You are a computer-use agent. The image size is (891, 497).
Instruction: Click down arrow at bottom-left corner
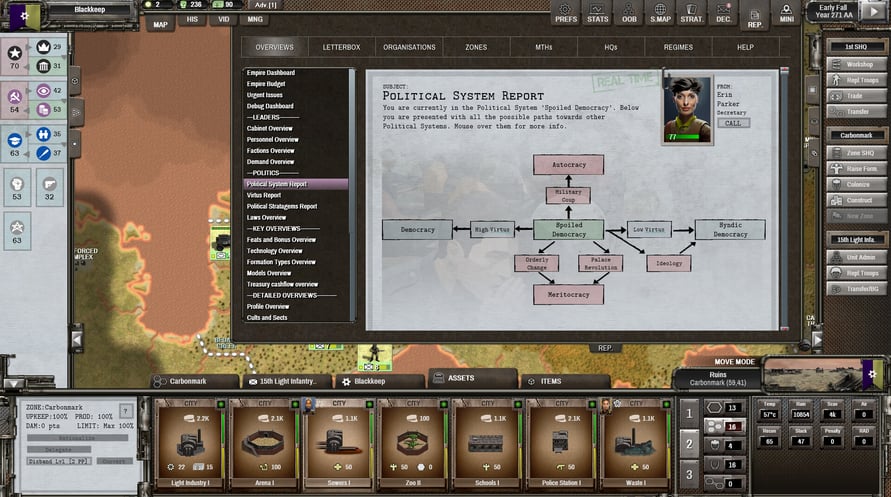pos(14,383)
